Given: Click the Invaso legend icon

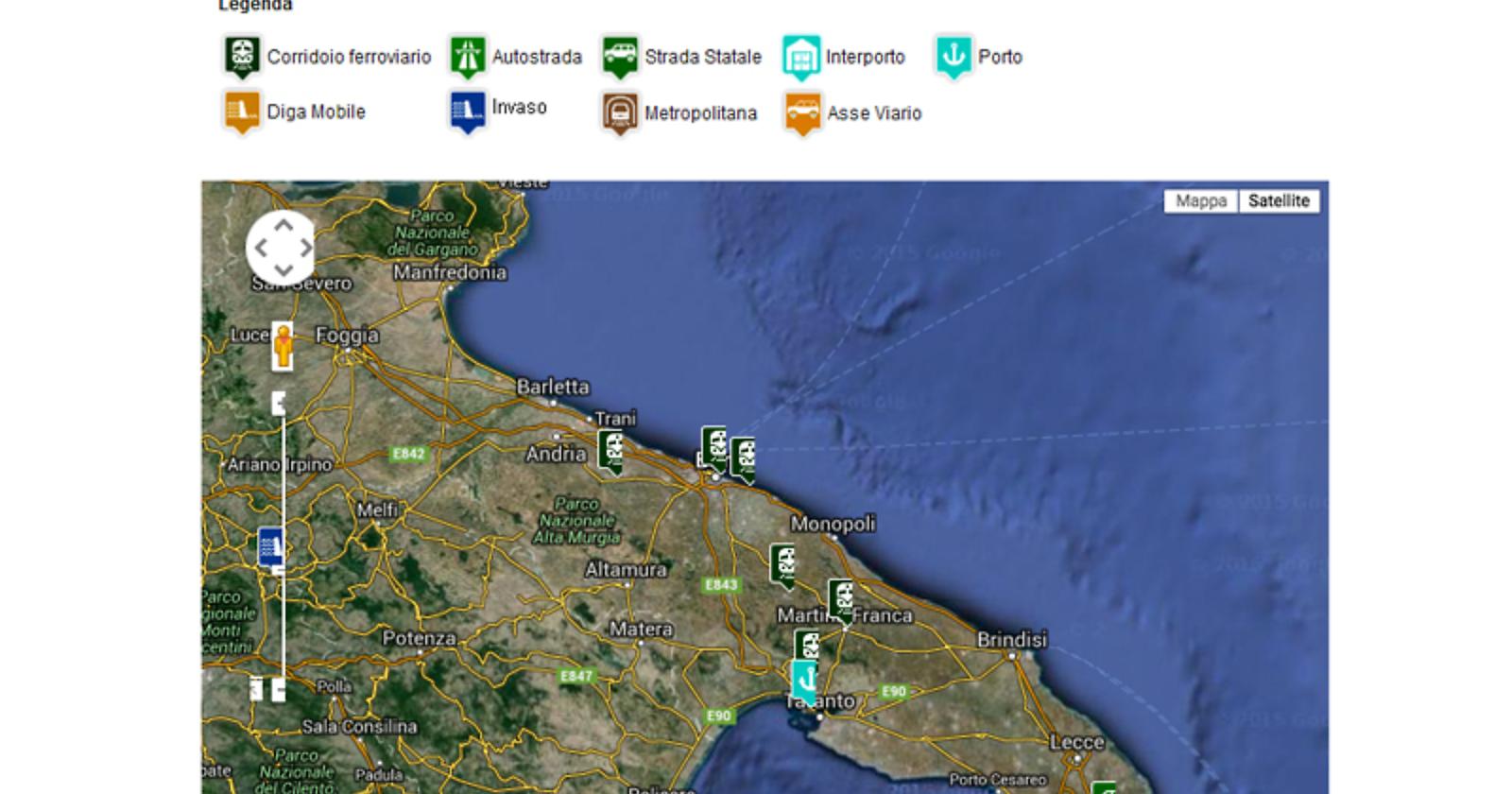Looking at the screenshot, I should point(467,112).
